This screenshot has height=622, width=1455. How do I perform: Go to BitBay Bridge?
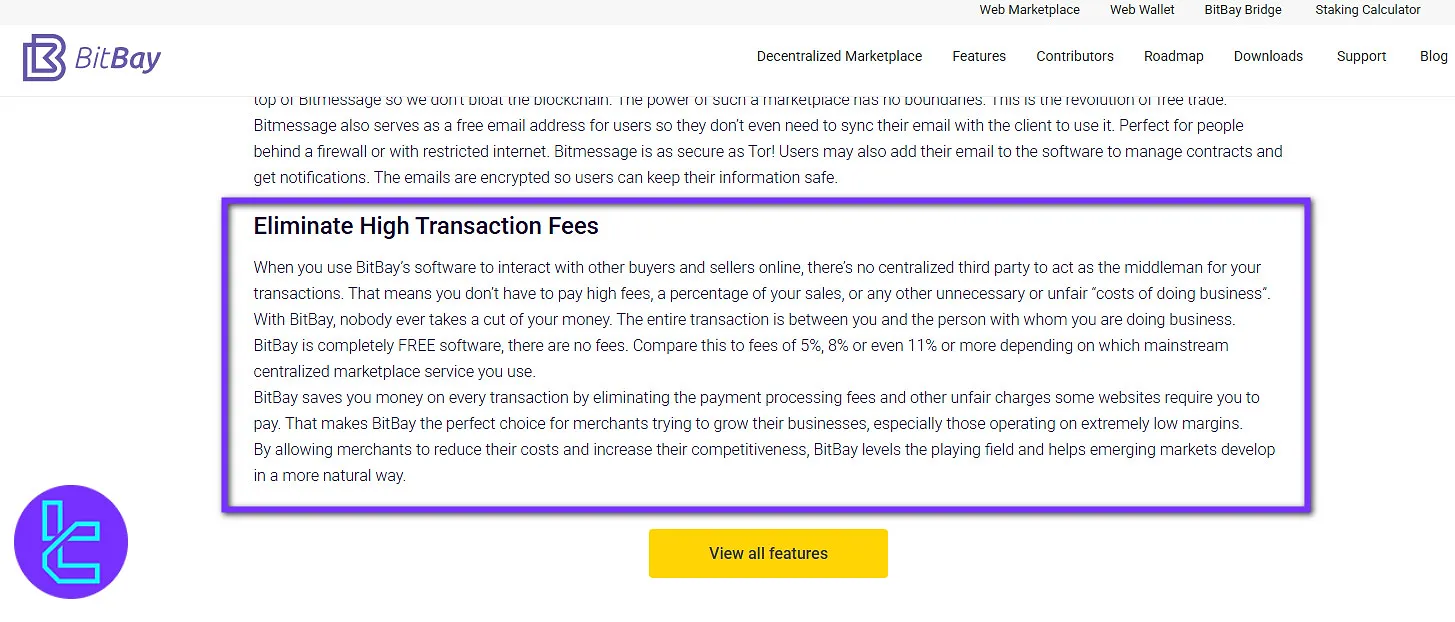click(x=1243, y=10)
